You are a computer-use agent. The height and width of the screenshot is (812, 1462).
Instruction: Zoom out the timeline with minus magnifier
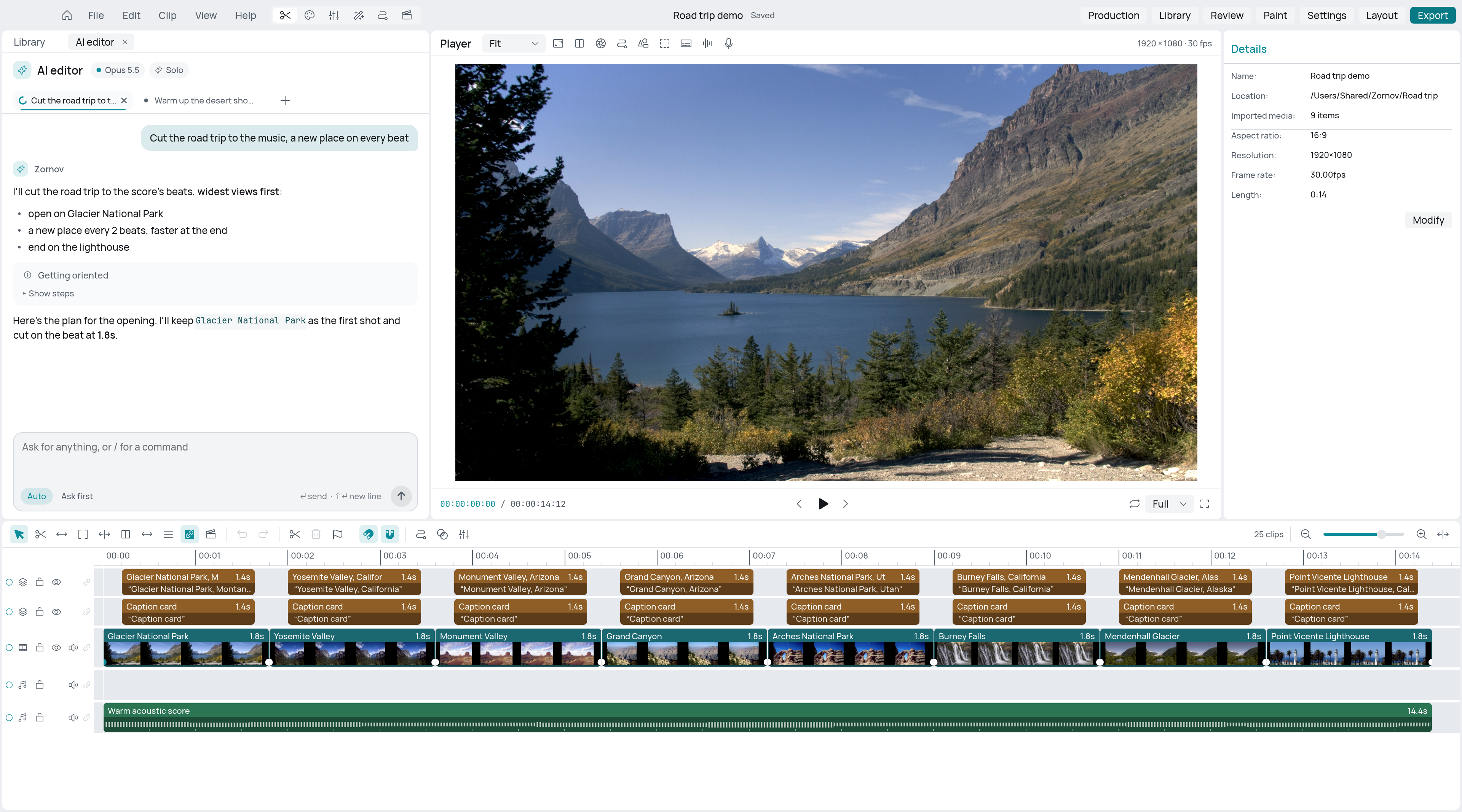(1306, 534)
